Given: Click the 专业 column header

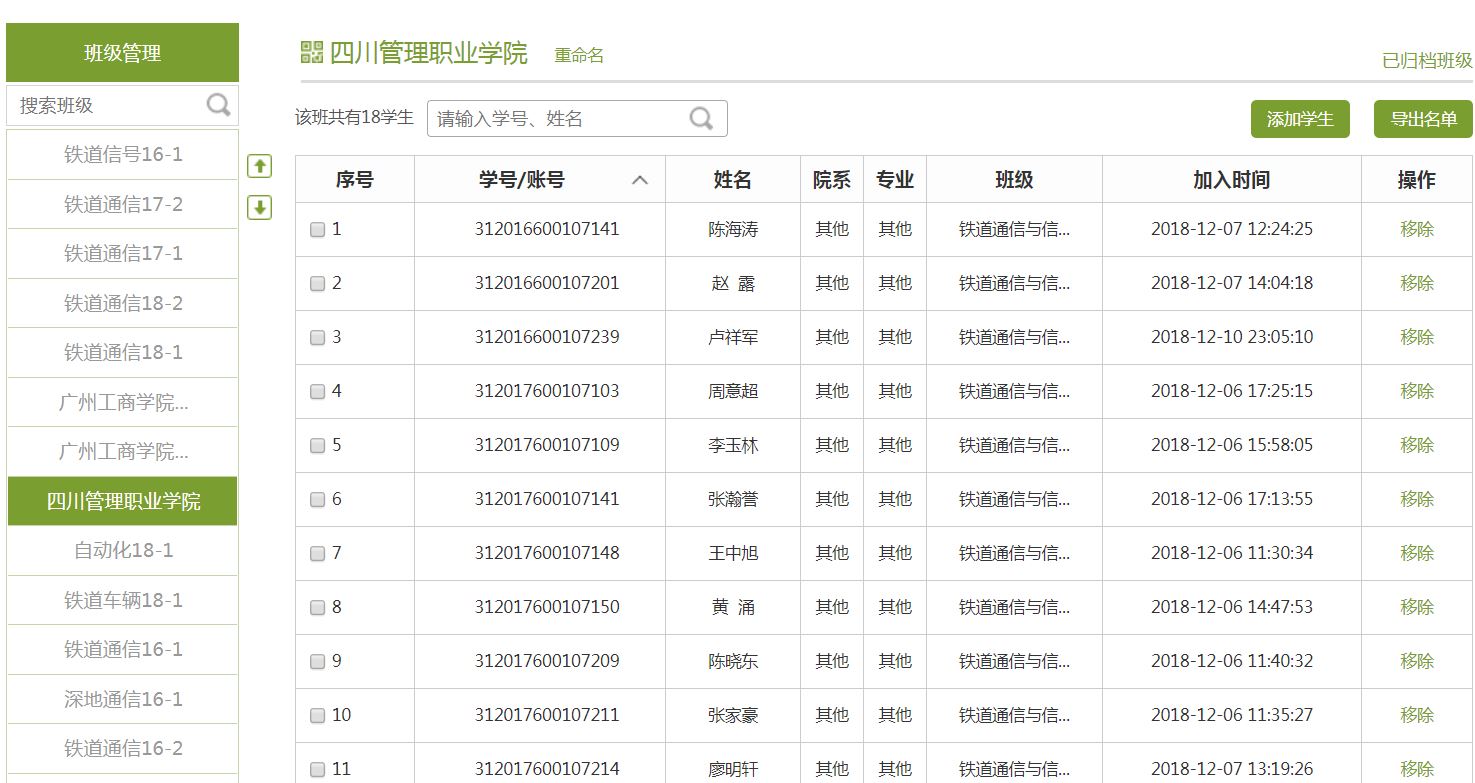Looking at the screenshot, I should (x=895, y=180).
